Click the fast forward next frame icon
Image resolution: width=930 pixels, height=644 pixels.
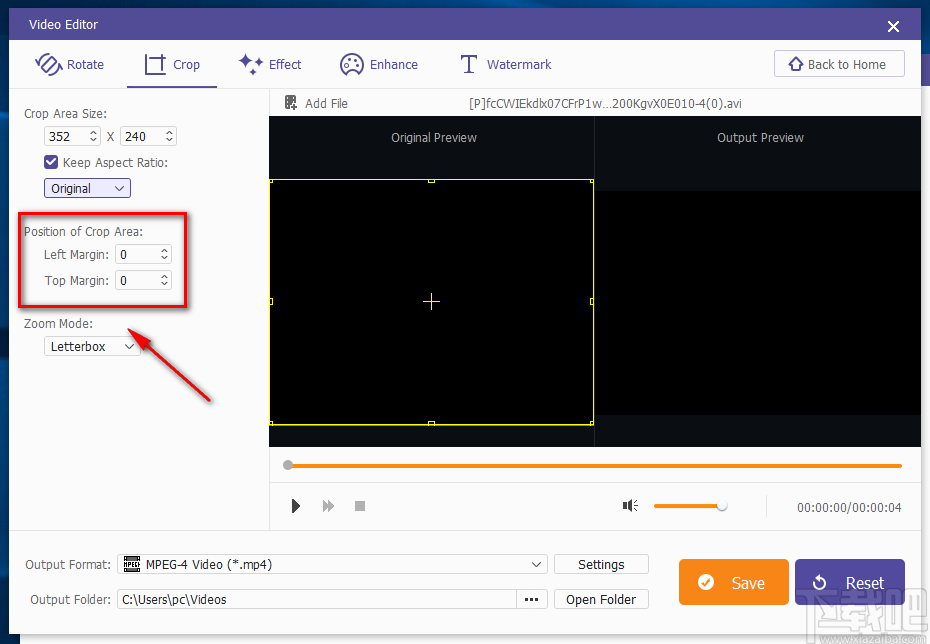(328, 506)
